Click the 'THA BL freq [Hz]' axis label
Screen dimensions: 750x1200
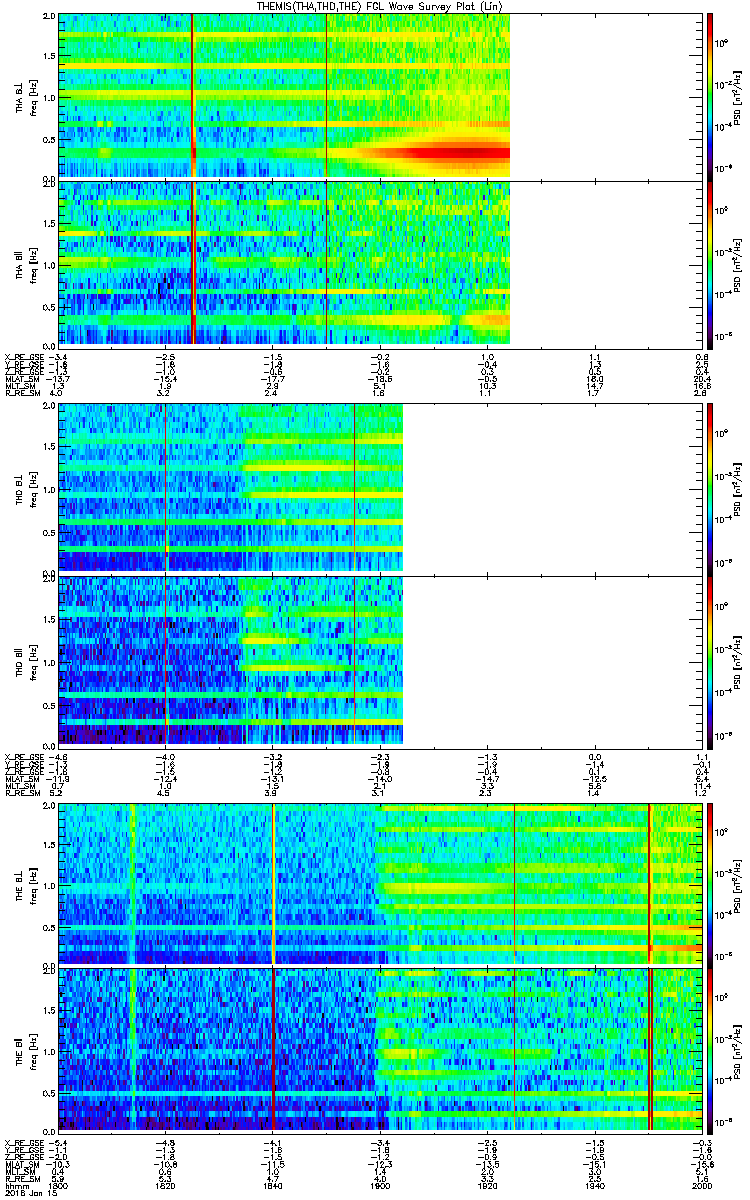(x=26, y=96)
